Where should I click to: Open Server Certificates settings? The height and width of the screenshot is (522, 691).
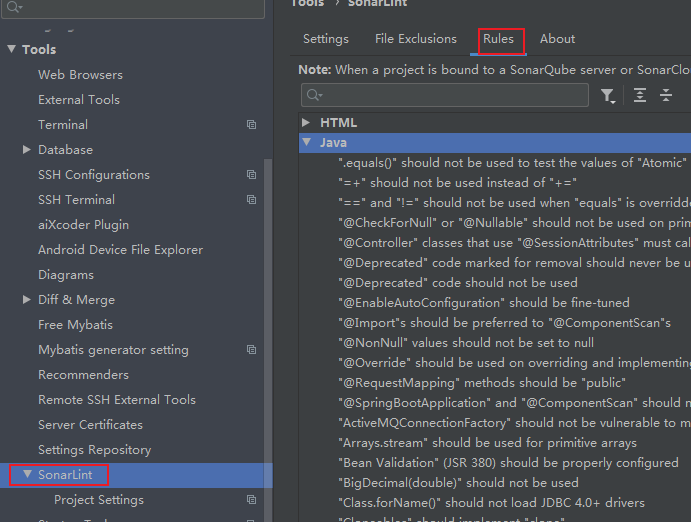point(90,425)
